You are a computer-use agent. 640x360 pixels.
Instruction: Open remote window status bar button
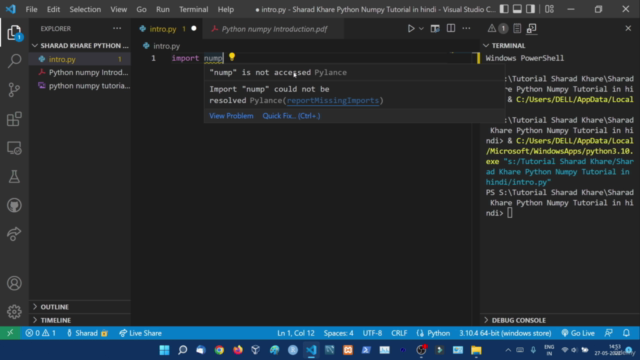click(10, 333)
